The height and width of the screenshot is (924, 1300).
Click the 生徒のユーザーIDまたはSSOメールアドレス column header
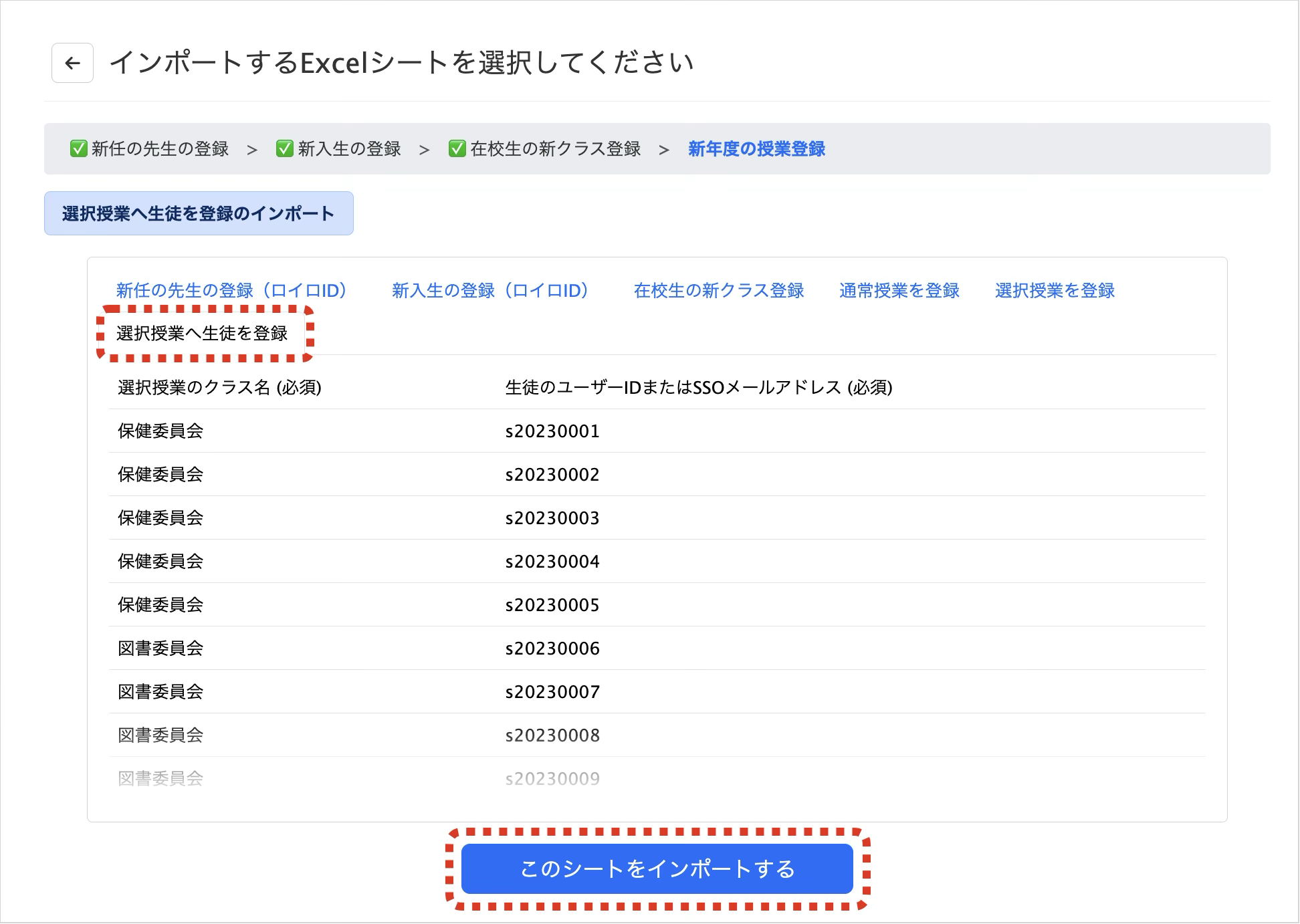(698, 388)
